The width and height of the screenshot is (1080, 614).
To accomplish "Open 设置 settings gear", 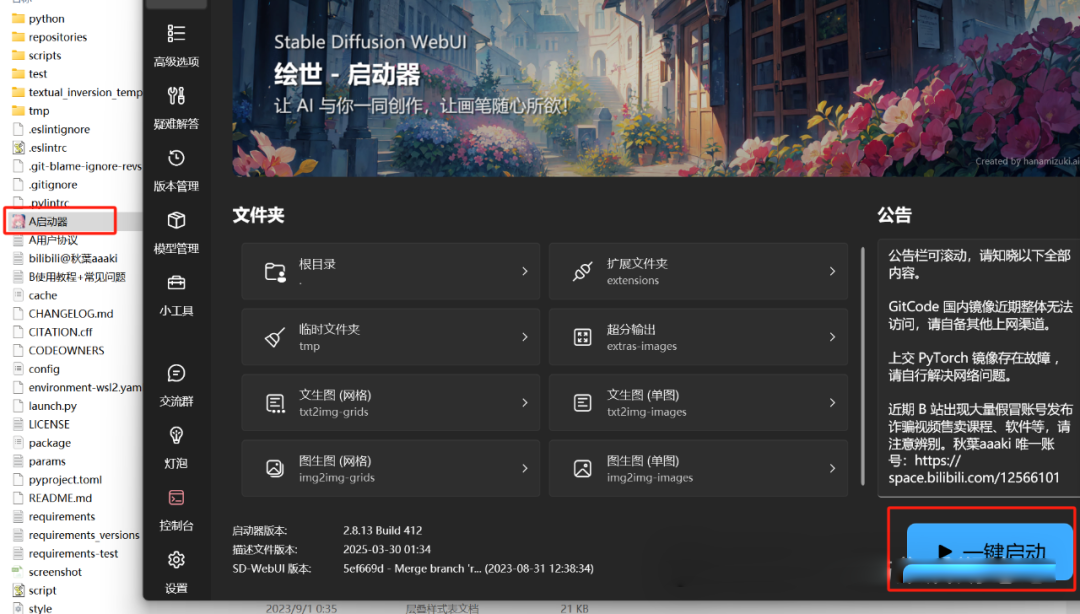I will coord(176,560).
